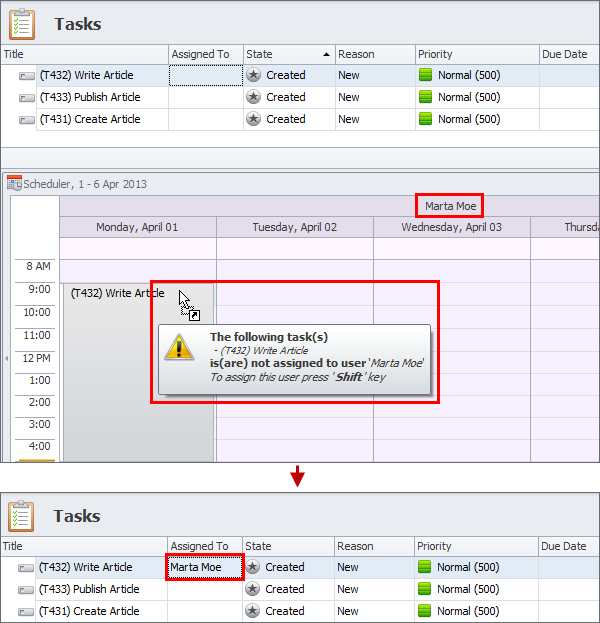
Task: Select the (T433) Publish Article row in the bottom list
Action: 89,589
